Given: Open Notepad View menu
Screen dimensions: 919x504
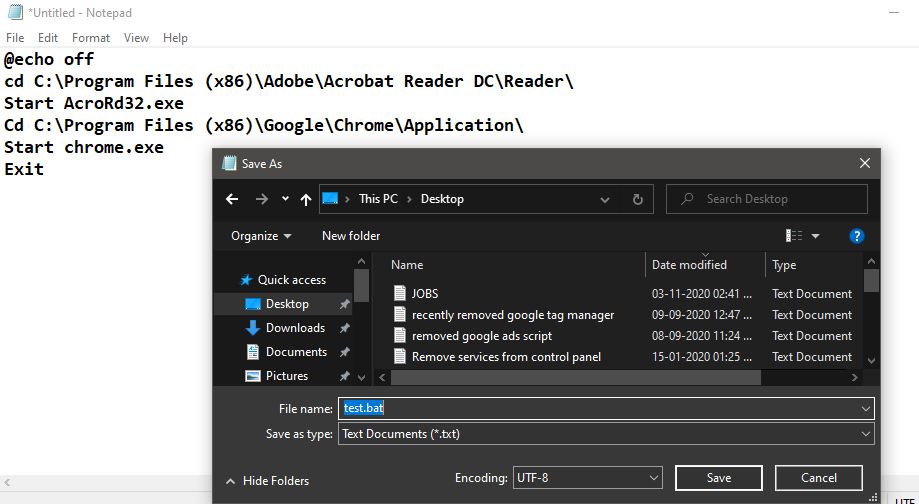Looking at the screenshot, I should point(136,38).
